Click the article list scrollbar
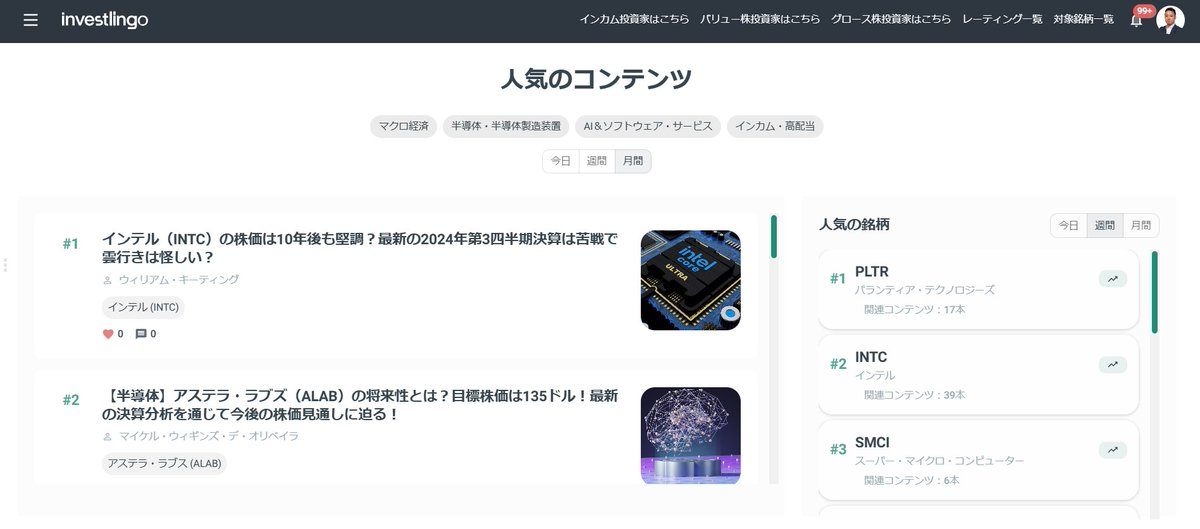The height and width of the screenshot is (529, 1200). click(774, 237)
